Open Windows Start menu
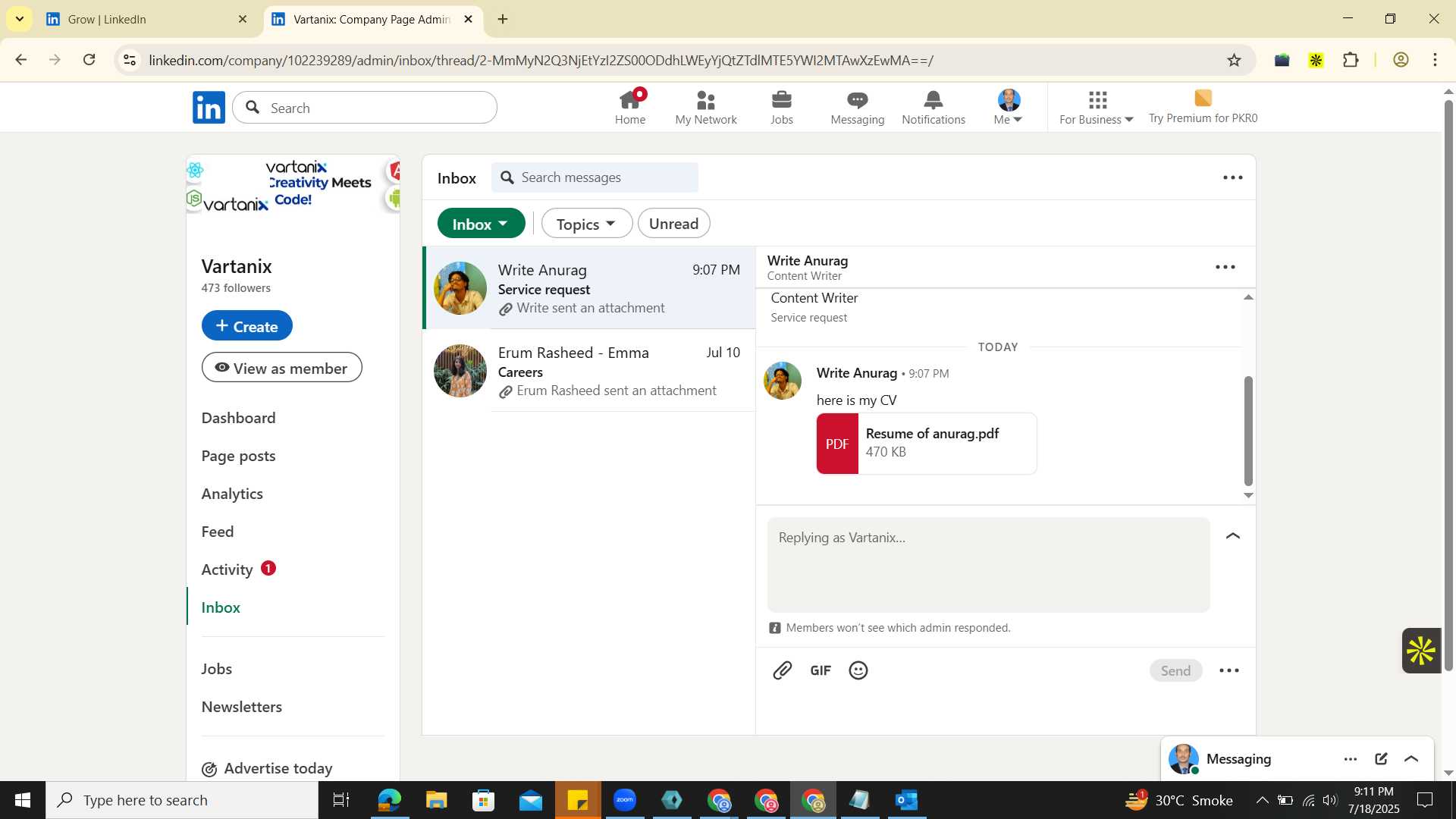Screen dimensions: 1456x819 22,800
